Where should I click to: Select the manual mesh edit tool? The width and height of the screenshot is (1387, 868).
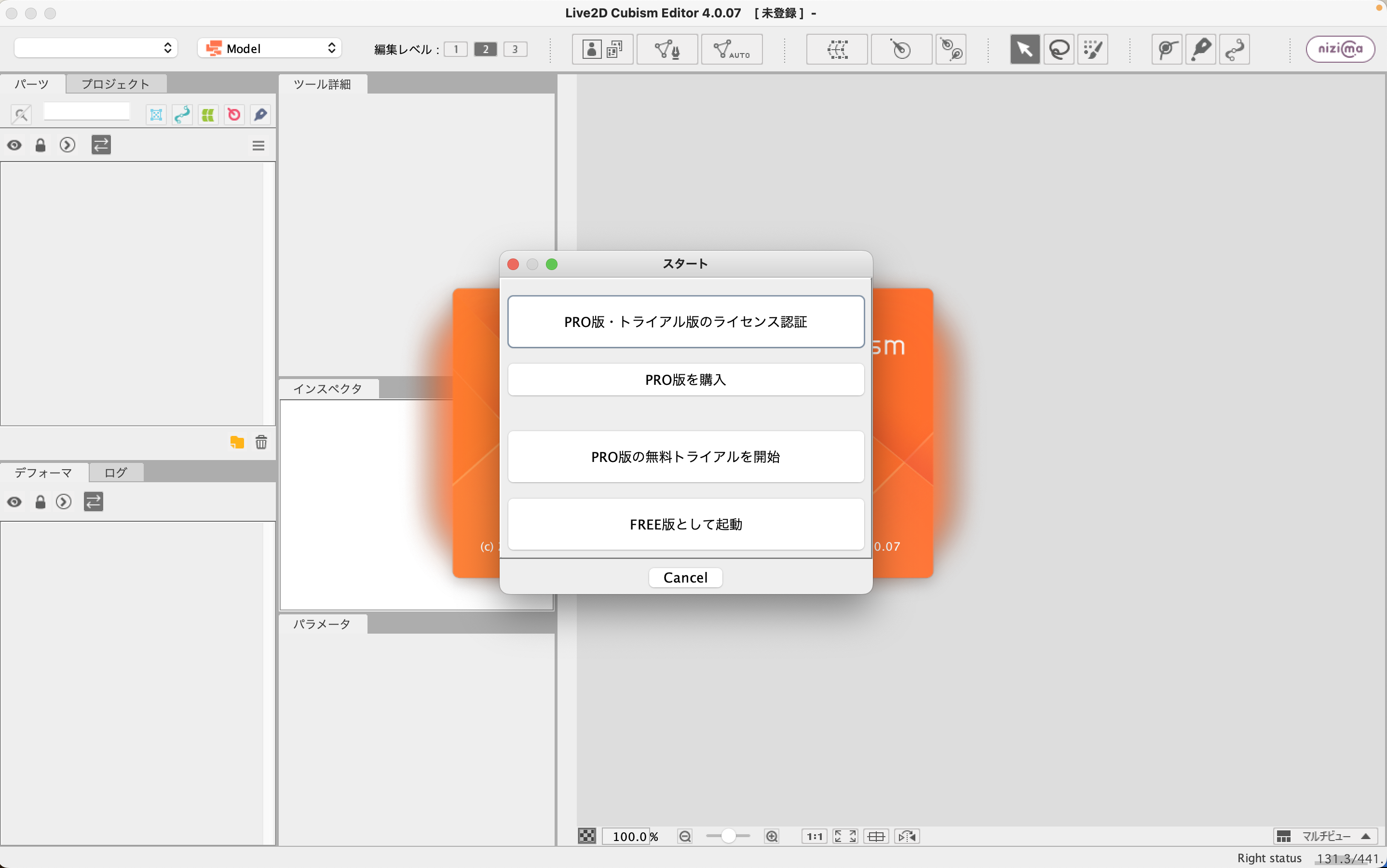coord(667,49)
